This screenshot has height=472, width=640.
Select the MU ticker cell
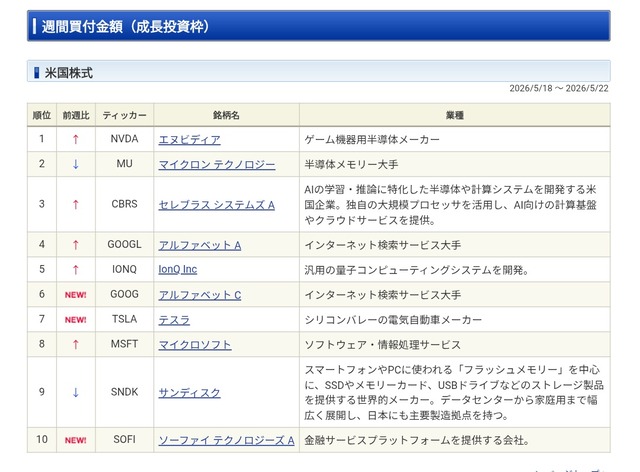tap(124, 164)
